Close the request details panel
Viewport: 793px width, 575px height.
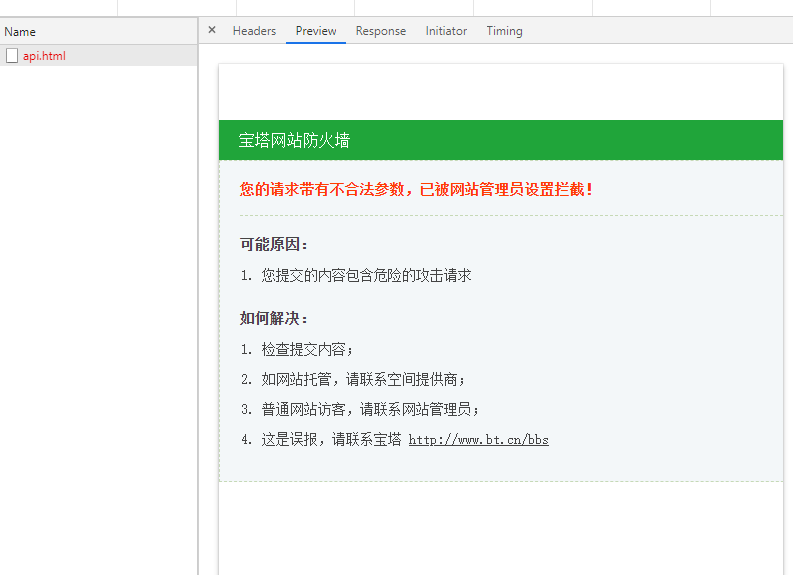point(212,30)
